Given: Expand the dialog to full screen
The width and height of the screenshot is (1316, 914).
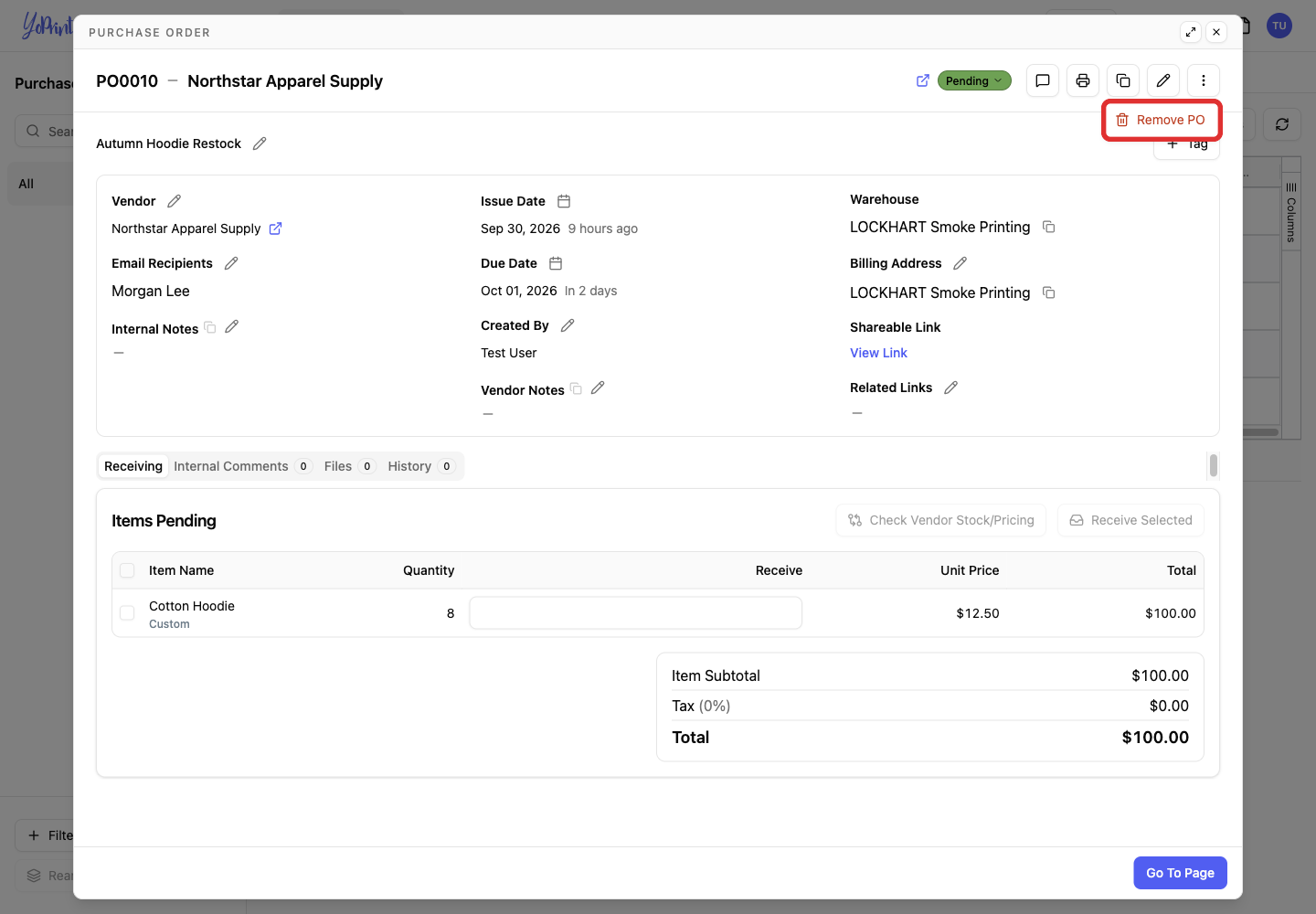Looking at the screenshot, I should point(1191,32).
